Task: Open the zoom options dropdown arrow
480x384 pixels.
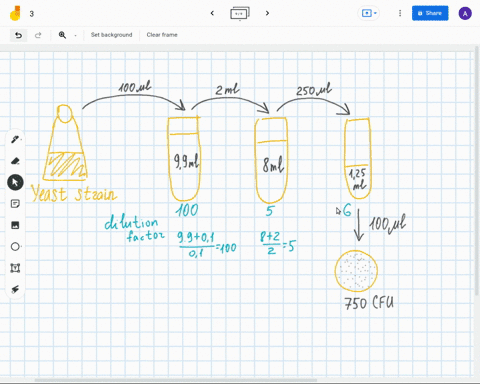Action: tap(75, 35)
